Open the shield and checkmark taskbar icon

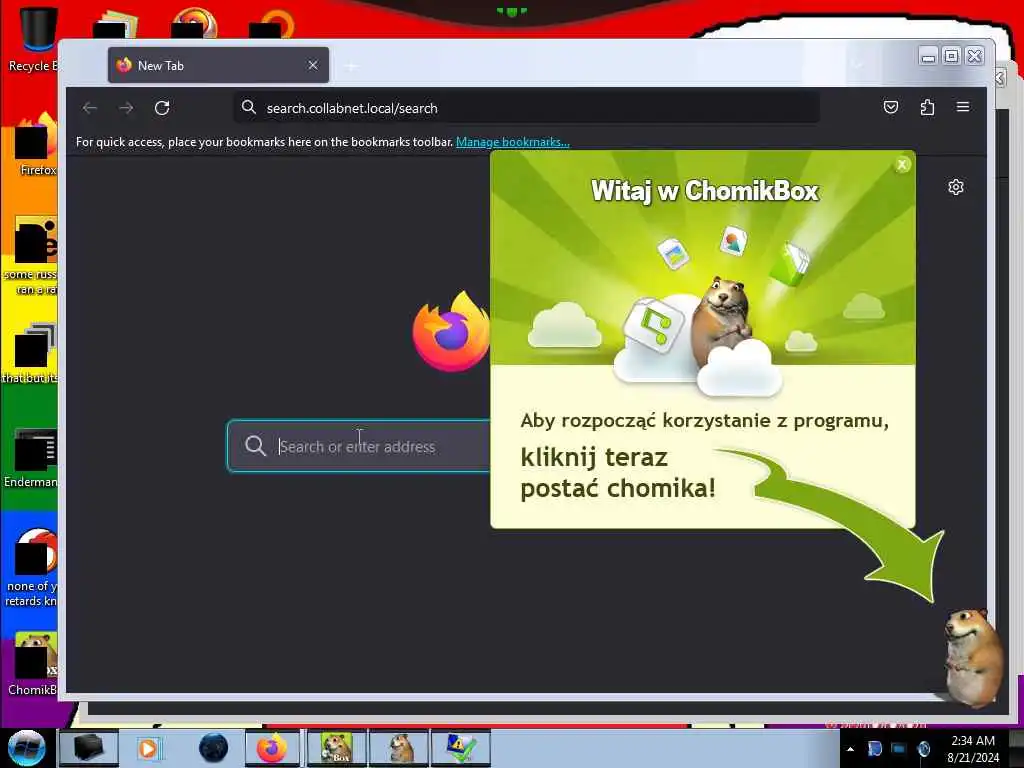coord(460,748)
